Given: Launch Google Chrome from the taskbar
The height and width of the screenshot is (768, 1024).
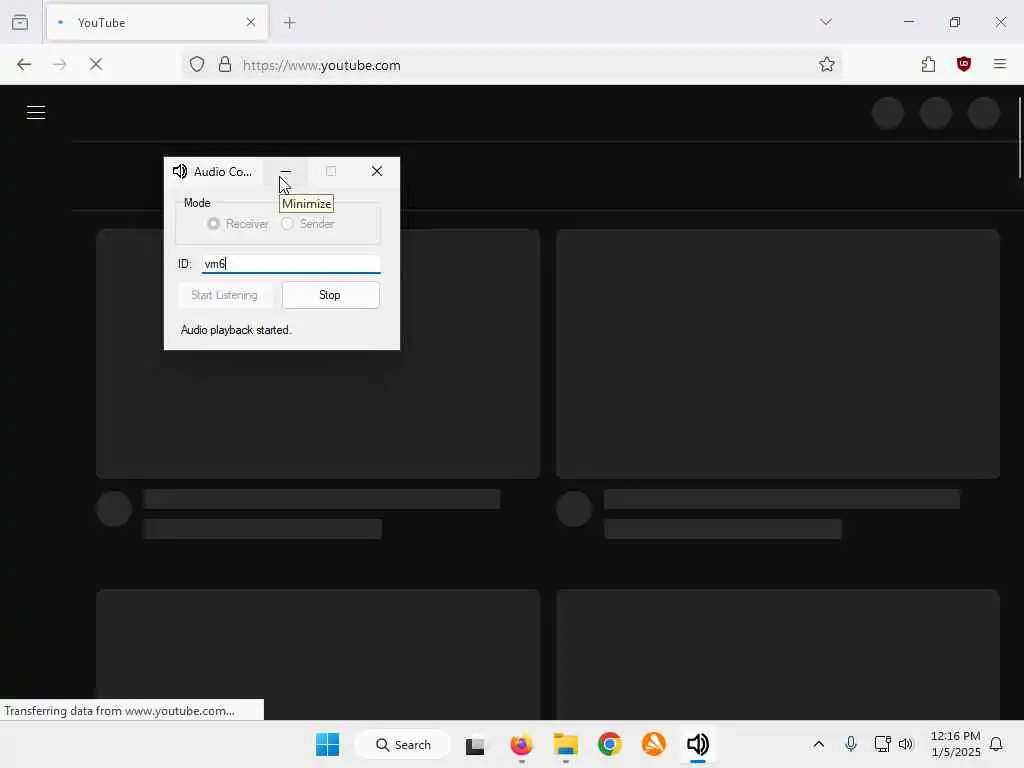Looking at the screenshot, I should point(610,744).
